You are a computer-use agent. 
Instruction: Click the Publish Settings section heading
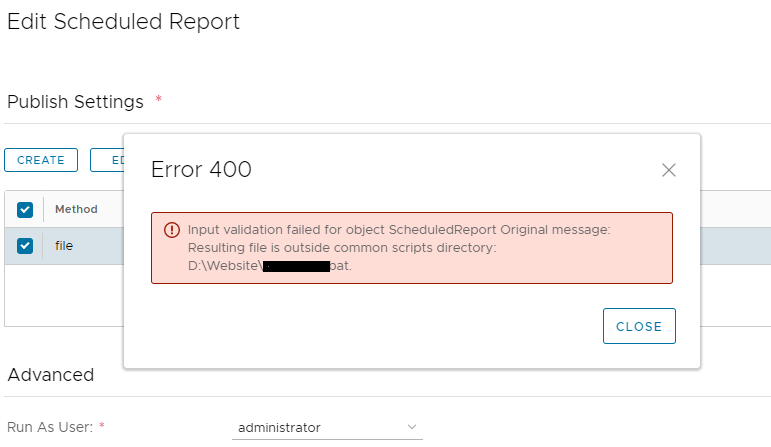75,102
